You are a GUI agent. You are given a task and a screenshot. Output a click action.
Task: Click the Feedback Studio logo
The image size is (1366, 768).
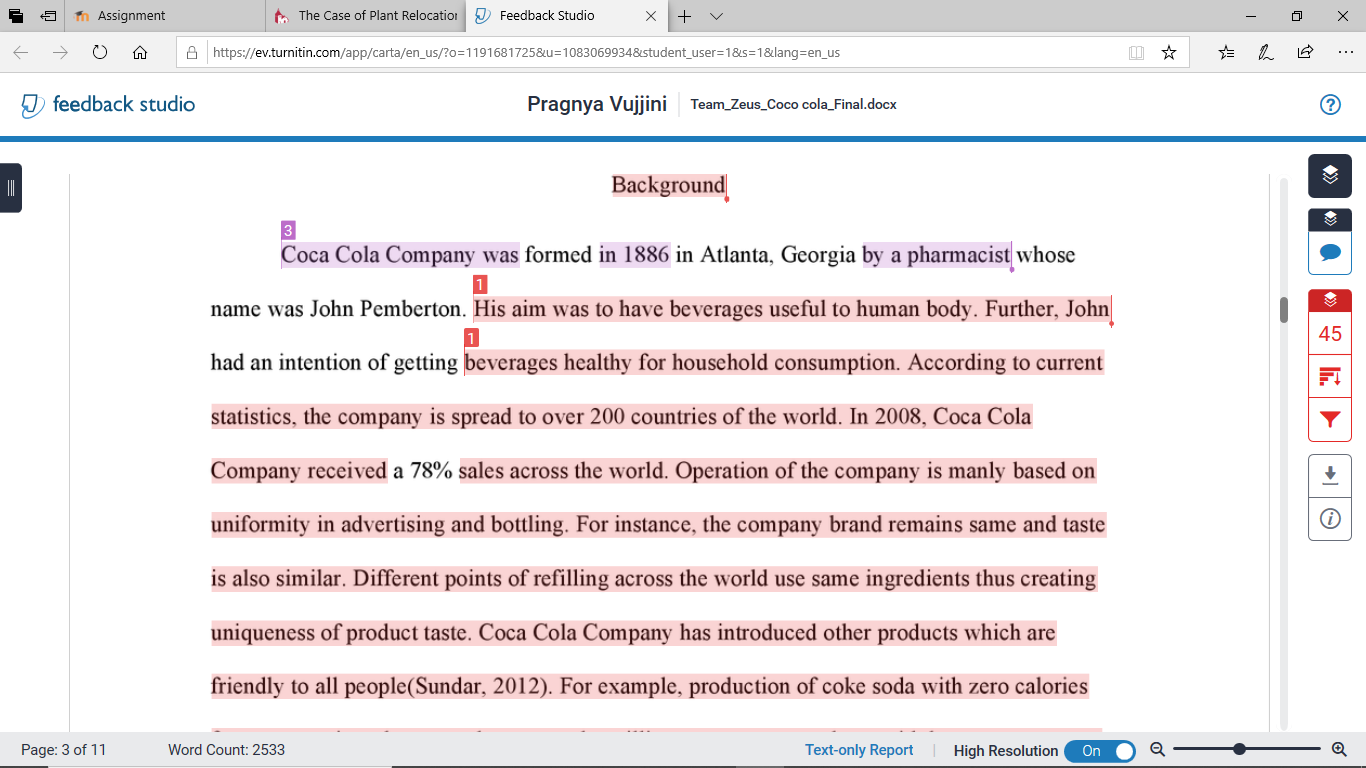108,104
